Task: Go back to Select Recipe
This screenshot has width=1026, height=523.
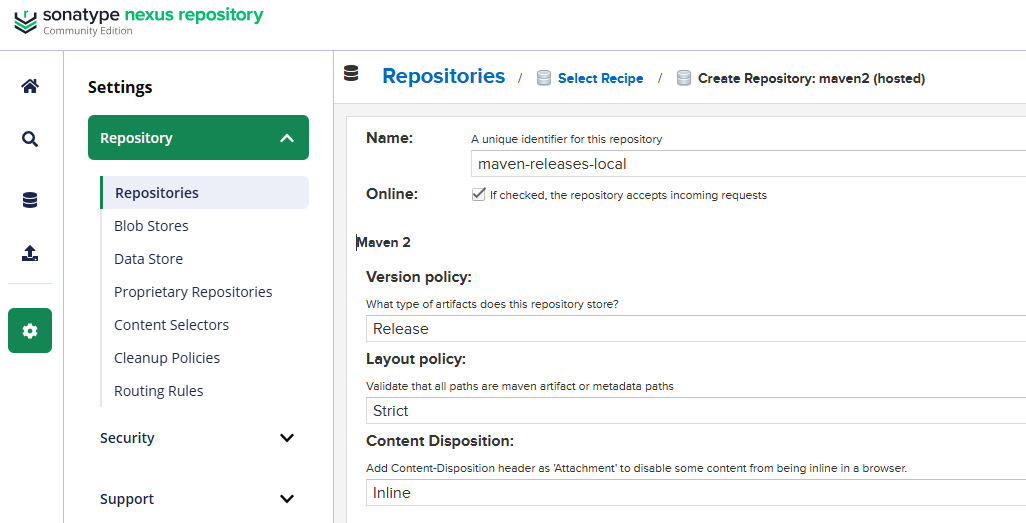Action: click(x=600, y=79)
